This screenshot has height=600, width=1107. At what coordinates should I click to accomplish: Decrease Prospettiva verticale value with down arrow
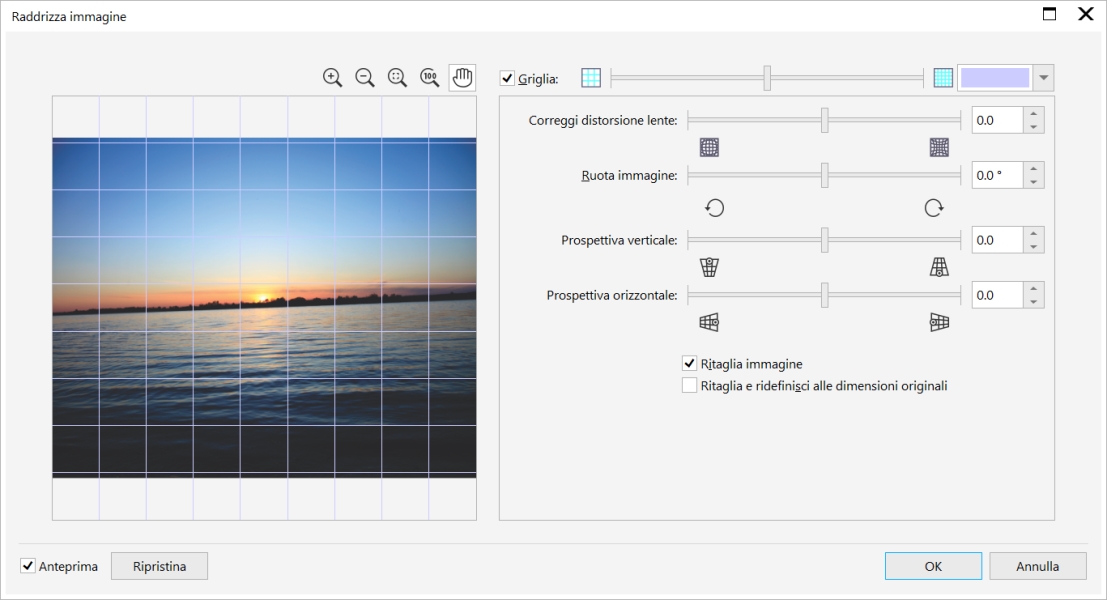pyautogui.click(x=1034, y=246)
